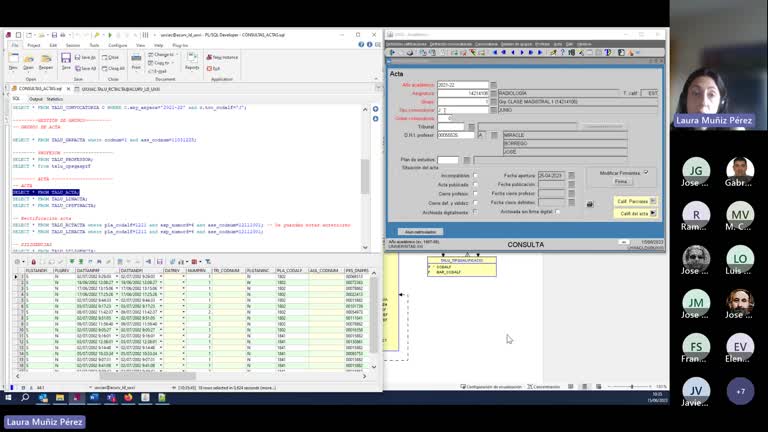Open the Copy to dropdown
Image resolution: width=768 pixels, height=432 pixels.
(x=161, y=63)
